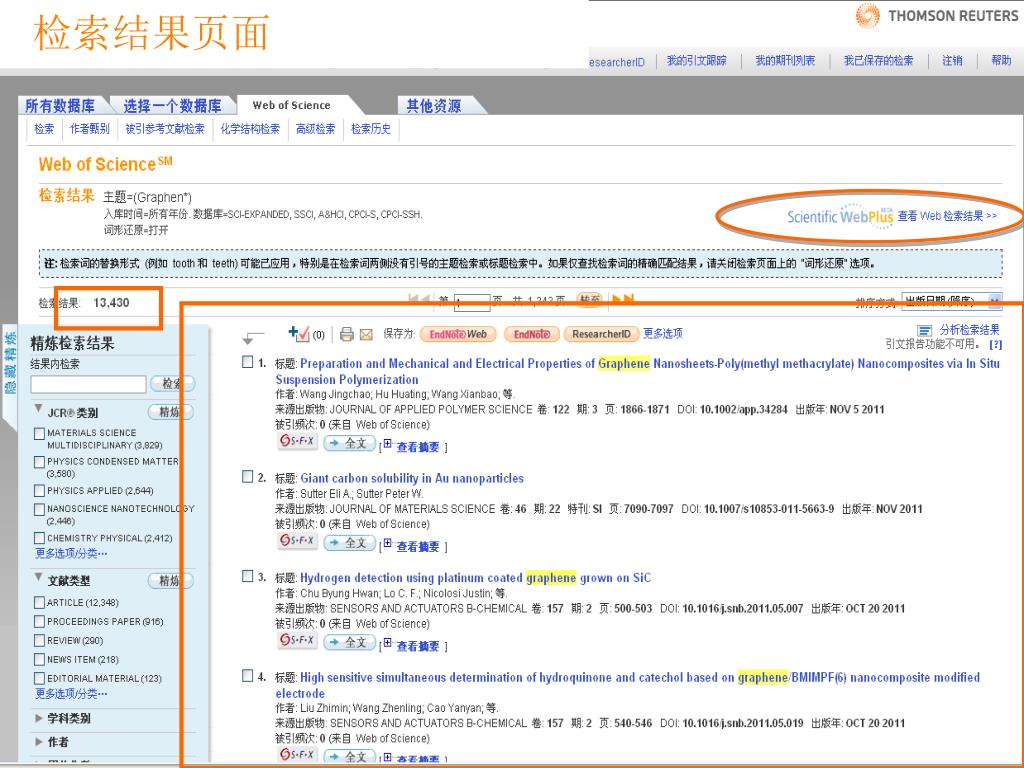Open 'Giant carbon solubility in Au nanoparticles' title
This screenshot has width=1024, height=768.
(412, 478)
